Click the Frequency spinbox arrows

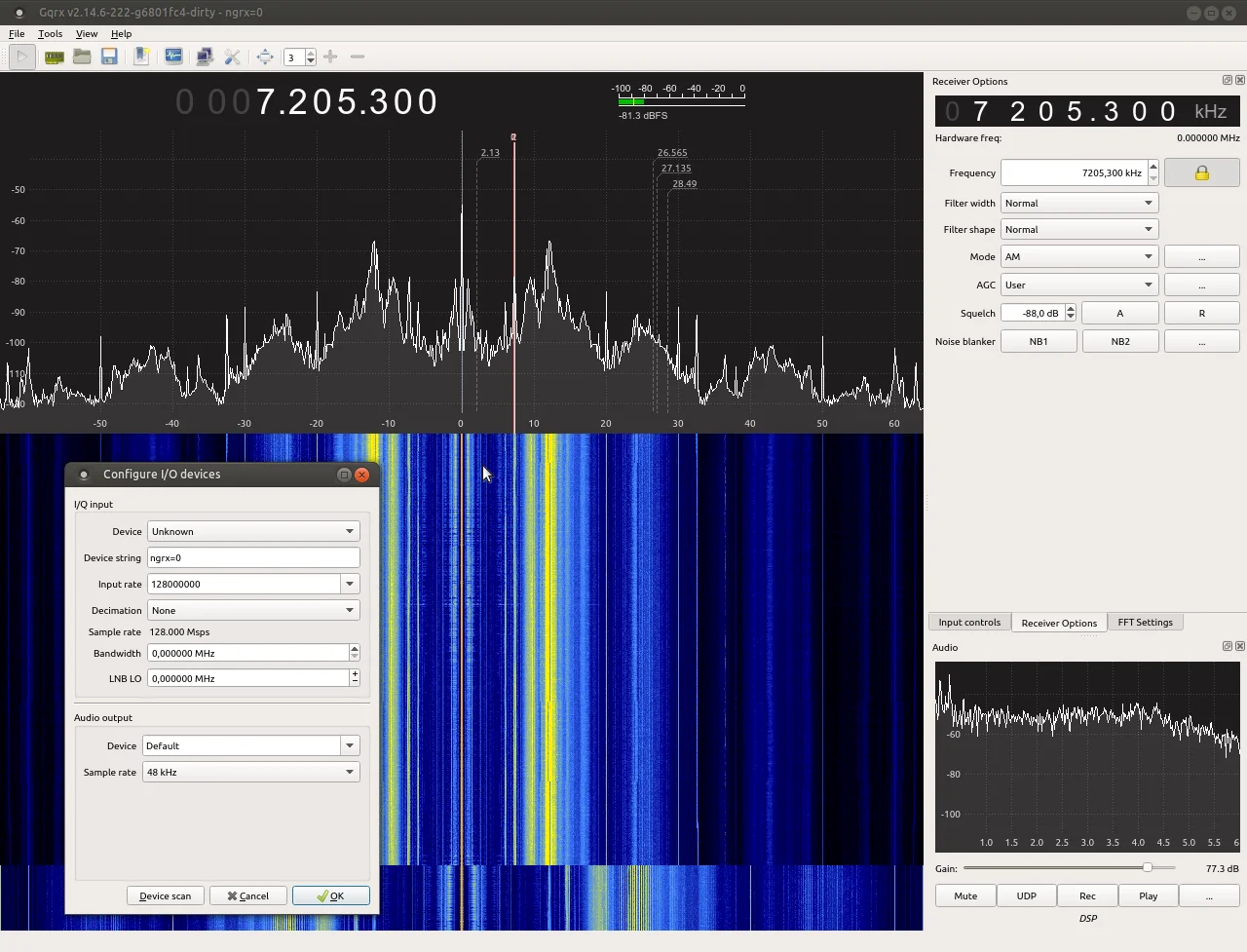pyautogui.click(x=1153, y=172)
